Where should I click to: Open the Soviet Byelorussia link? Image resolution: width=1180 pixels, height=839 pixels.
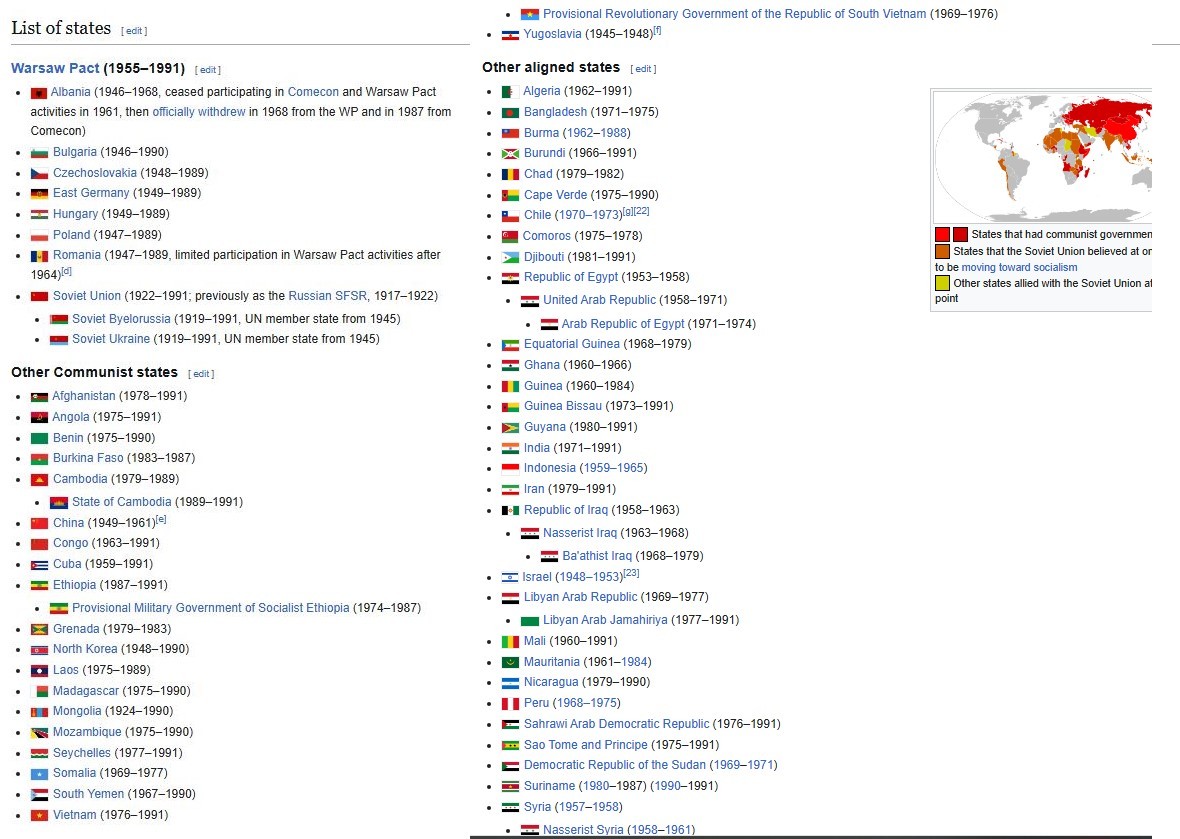click(x=121, y=319)
